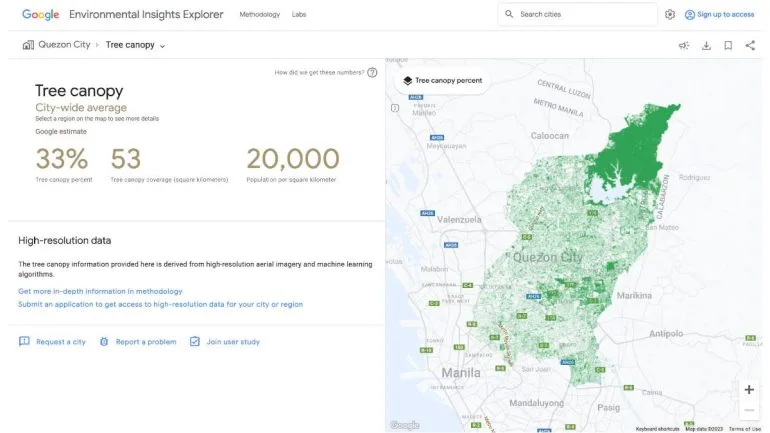
Task: Click the Caloocan label on map
Action: pyautogui.click(x=550, y=136)
